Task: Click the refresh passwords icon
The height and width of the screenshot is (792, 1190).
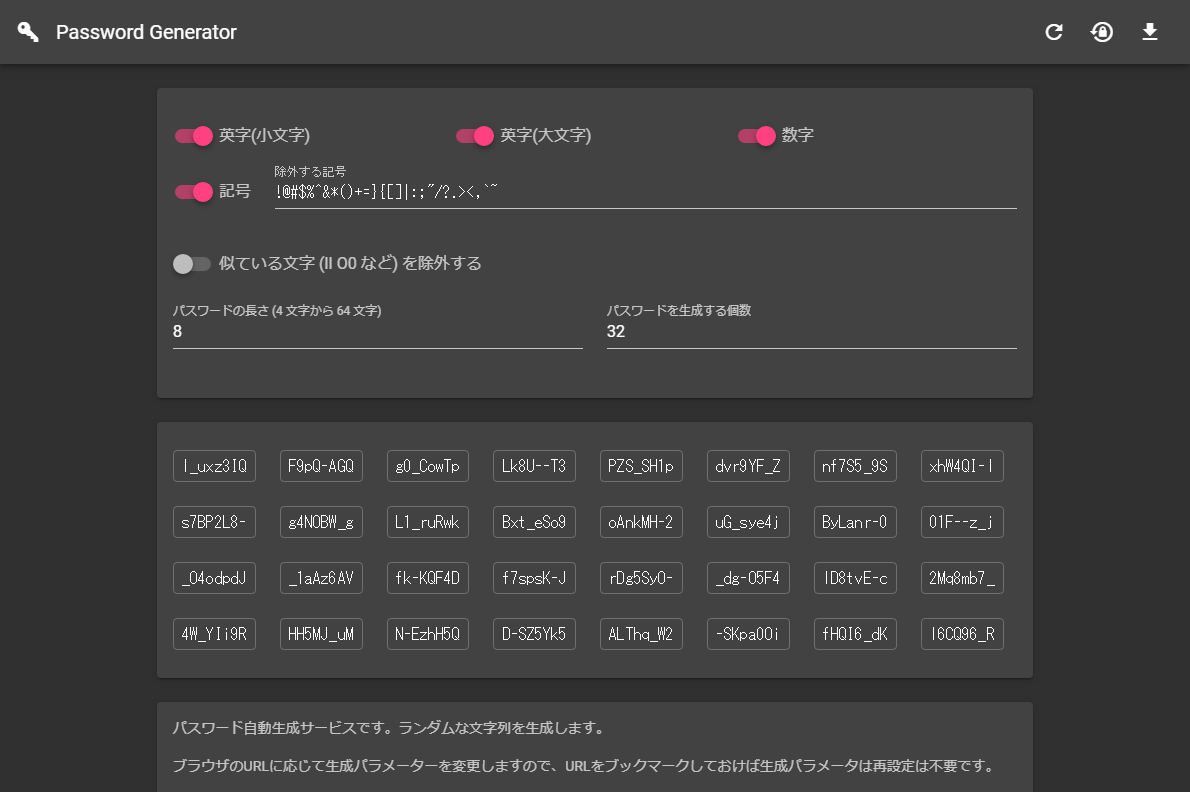Action: (x=1054, y=32)
